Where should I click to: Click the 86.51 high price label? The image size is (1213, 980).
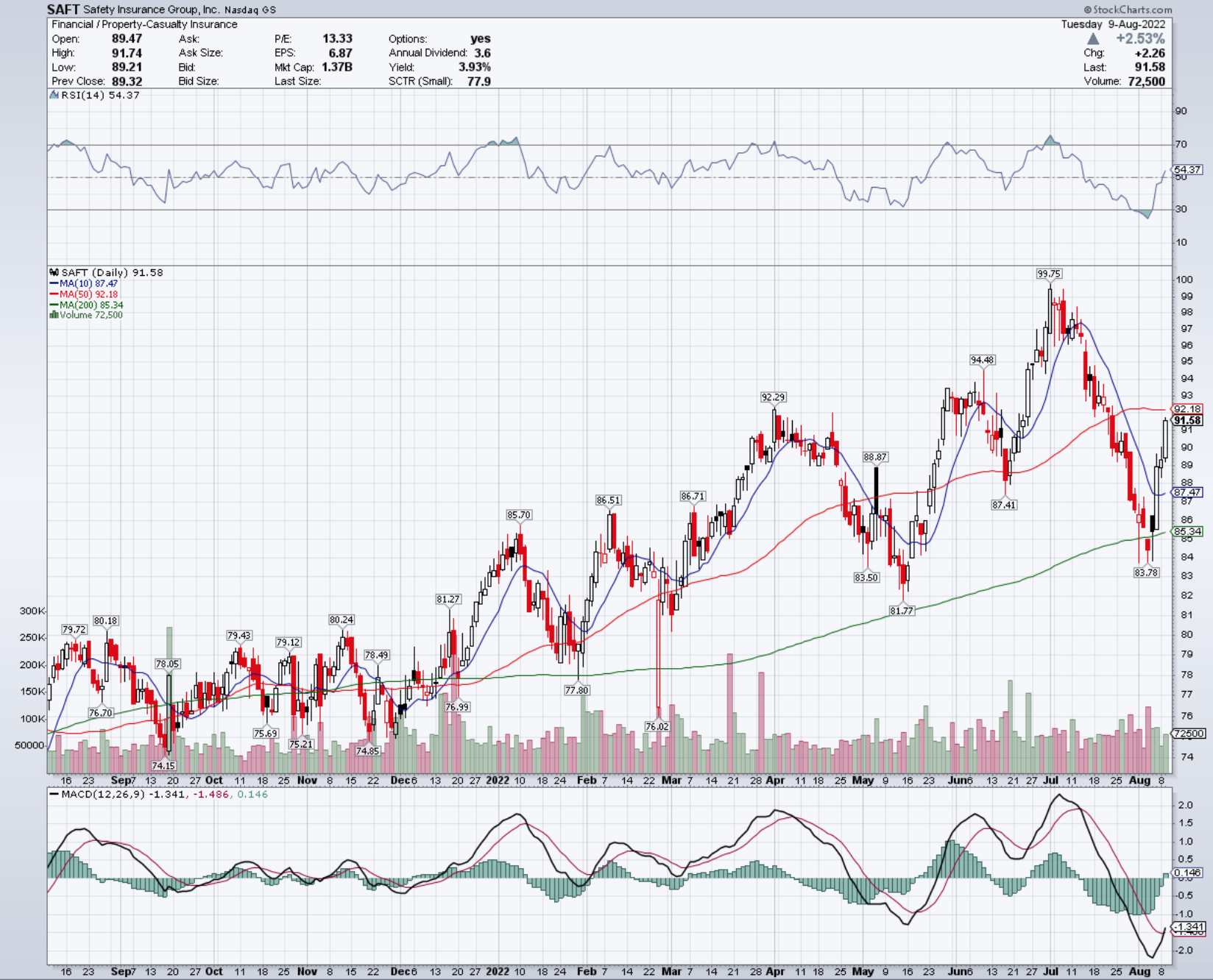tap(608, 500)
